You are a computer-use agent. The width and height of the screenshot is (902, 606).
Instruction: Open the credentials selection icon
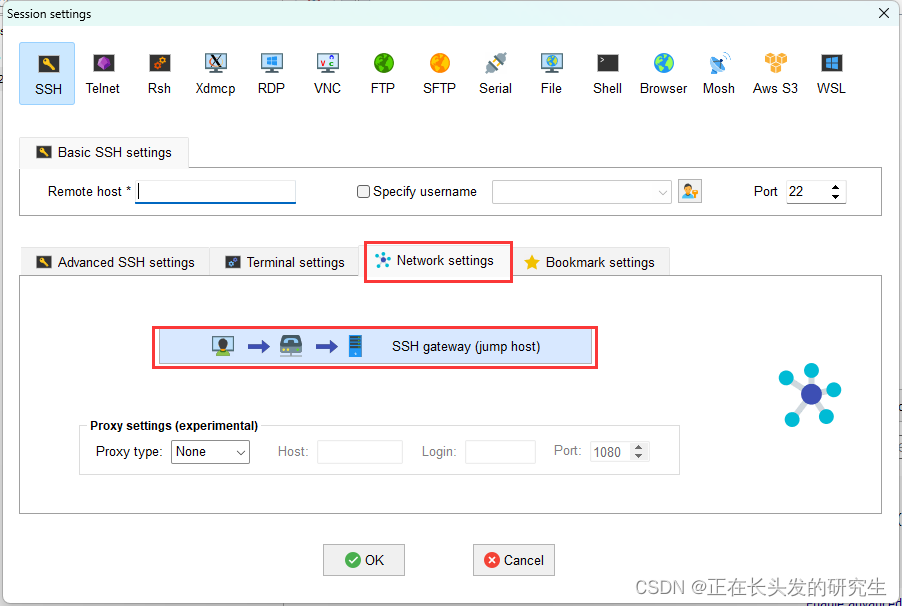[x=689, y=190]
